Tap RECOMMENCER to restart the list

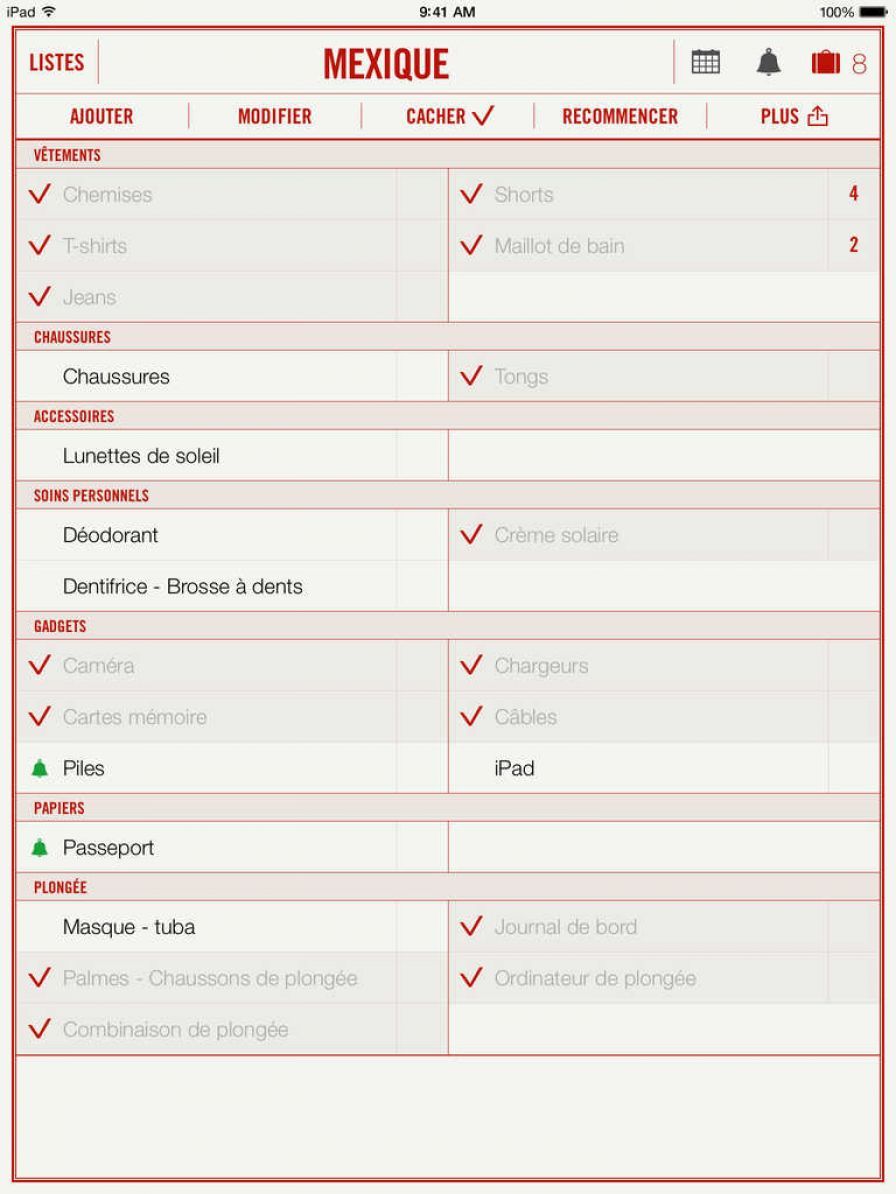click(619, 116)
